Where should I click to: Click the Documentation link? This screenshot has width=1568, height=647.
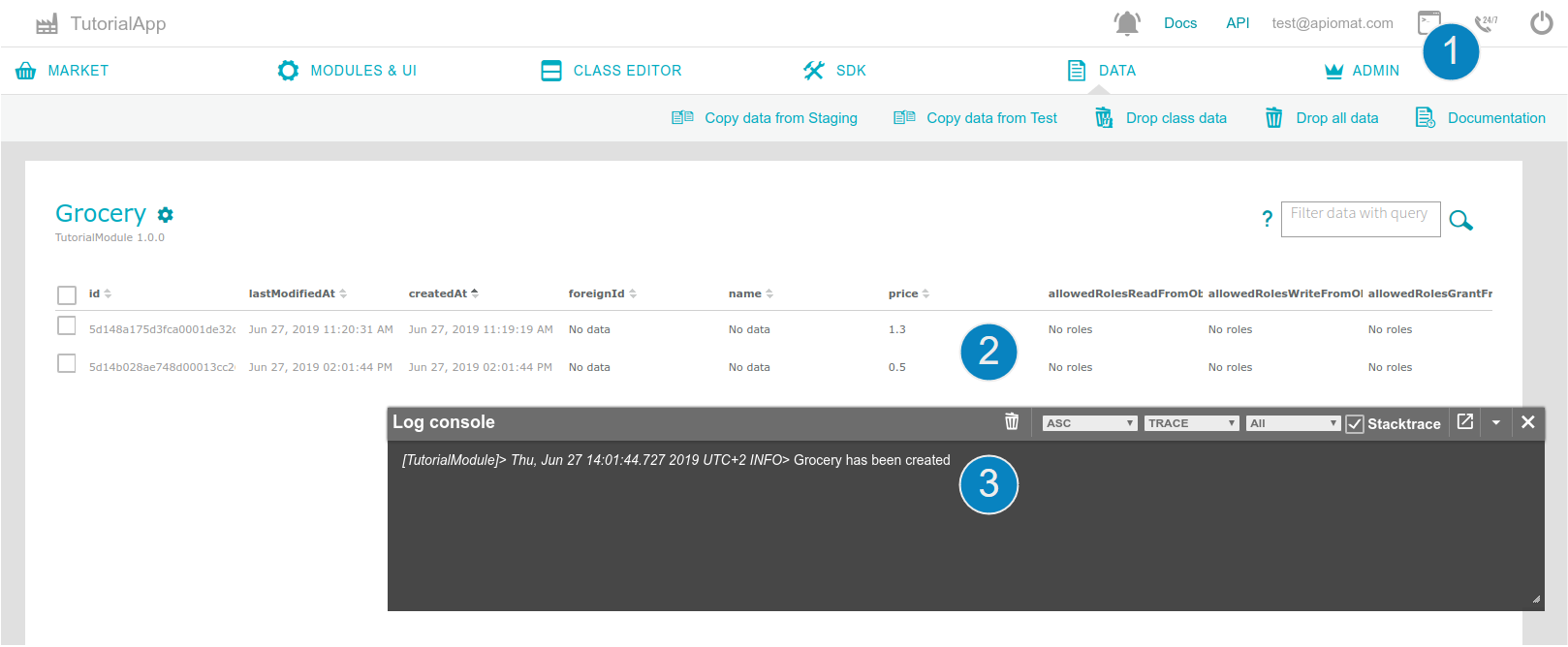pos(1496,118)
